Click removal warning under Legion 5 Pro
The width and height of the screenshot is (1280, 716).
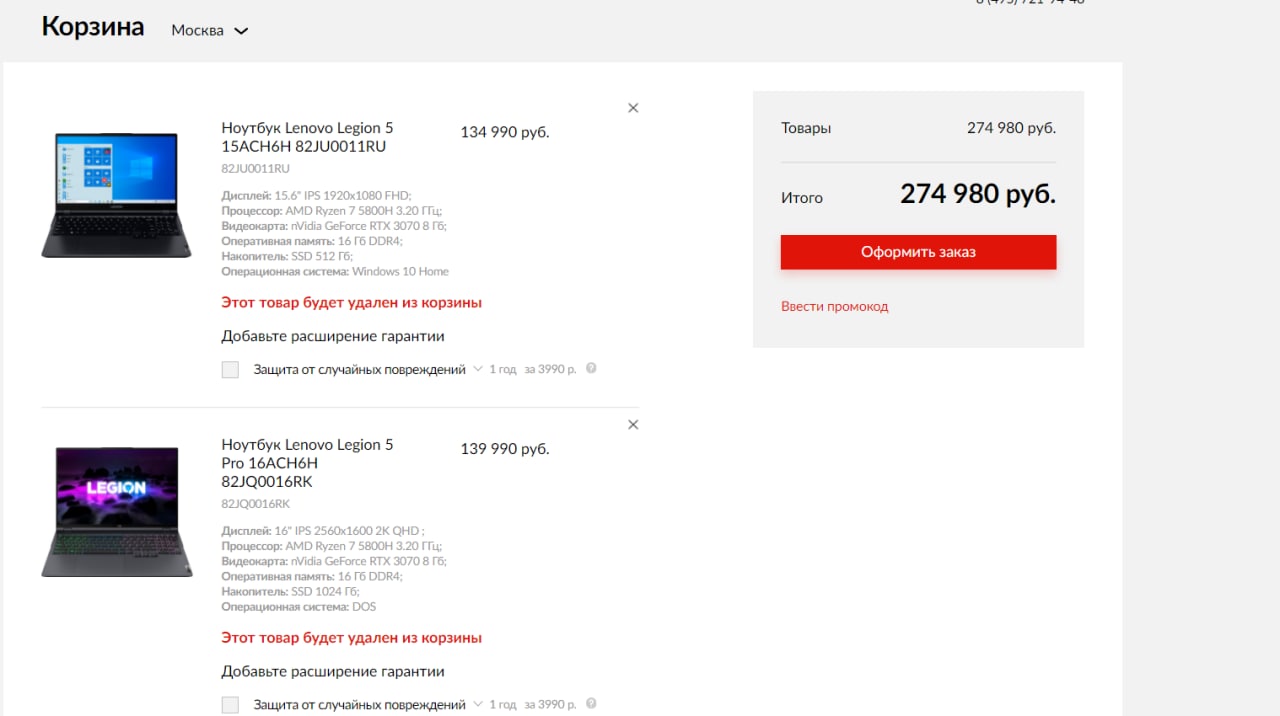click(x=351, y=637)
